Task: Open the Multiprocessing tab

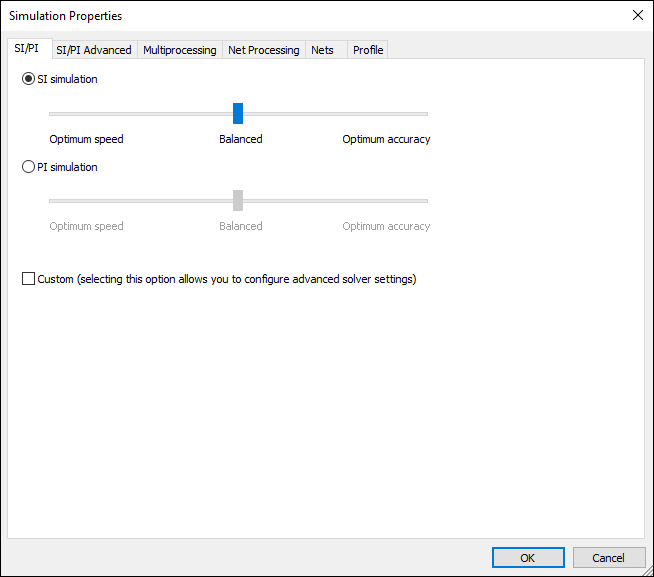Action: (x=180, y=50)
